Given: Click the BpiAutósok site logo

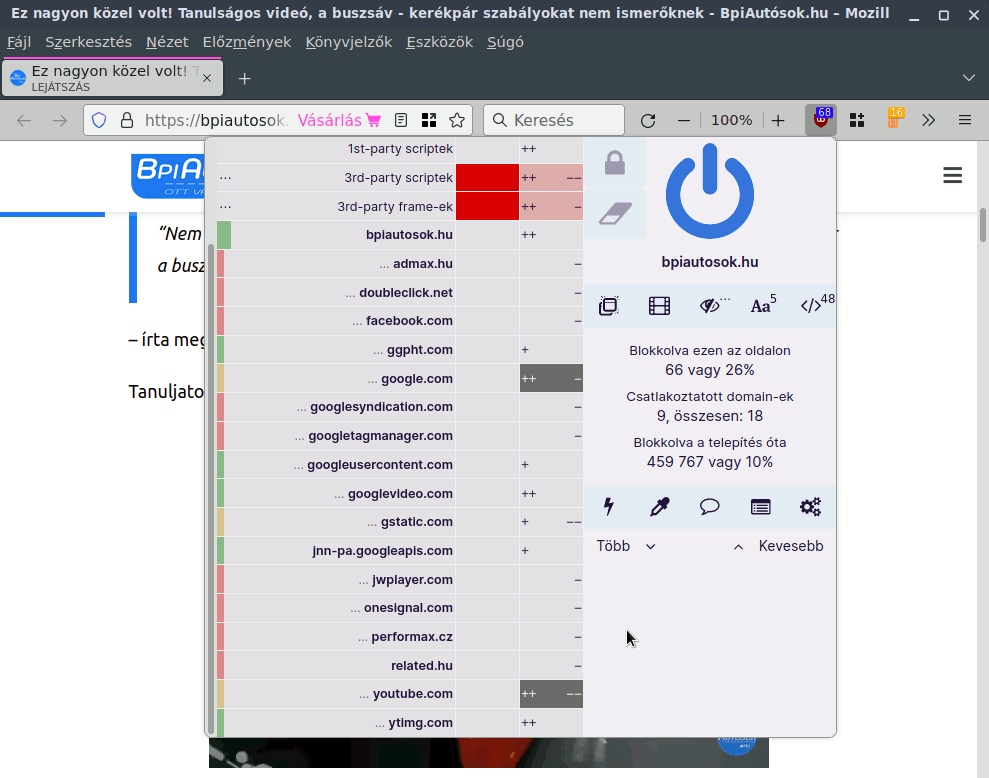Looking at the screenshot, I should coord(168,176).
